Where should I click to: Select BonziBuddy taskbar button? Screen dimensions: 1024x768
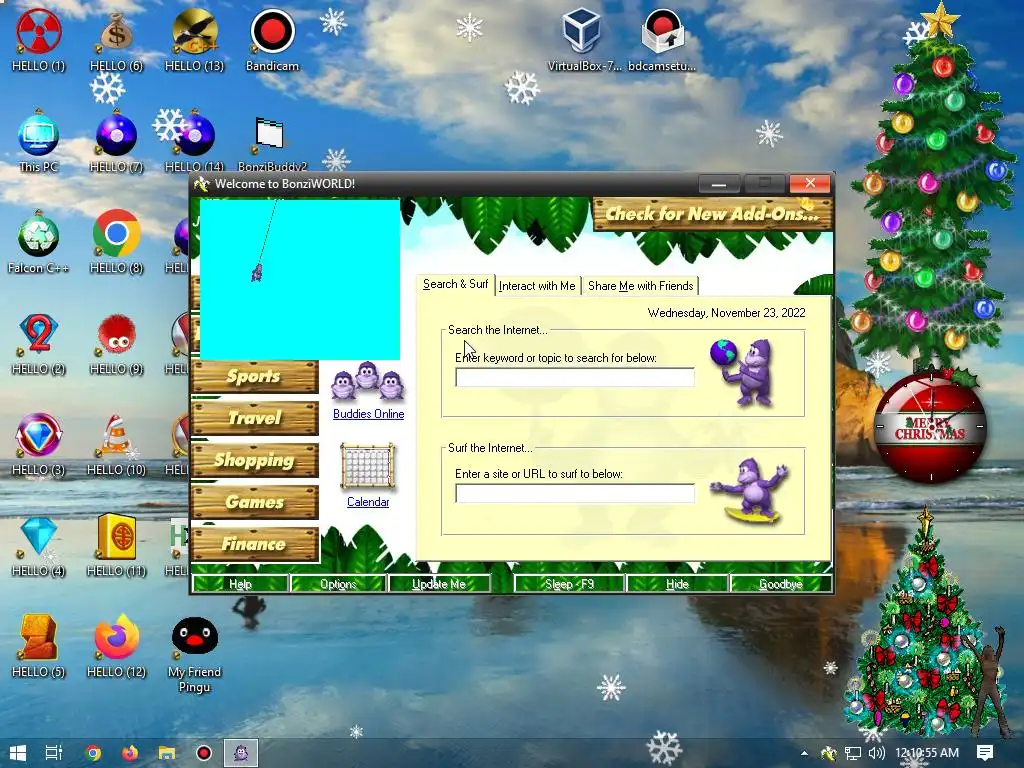click(x=241, y=753)
